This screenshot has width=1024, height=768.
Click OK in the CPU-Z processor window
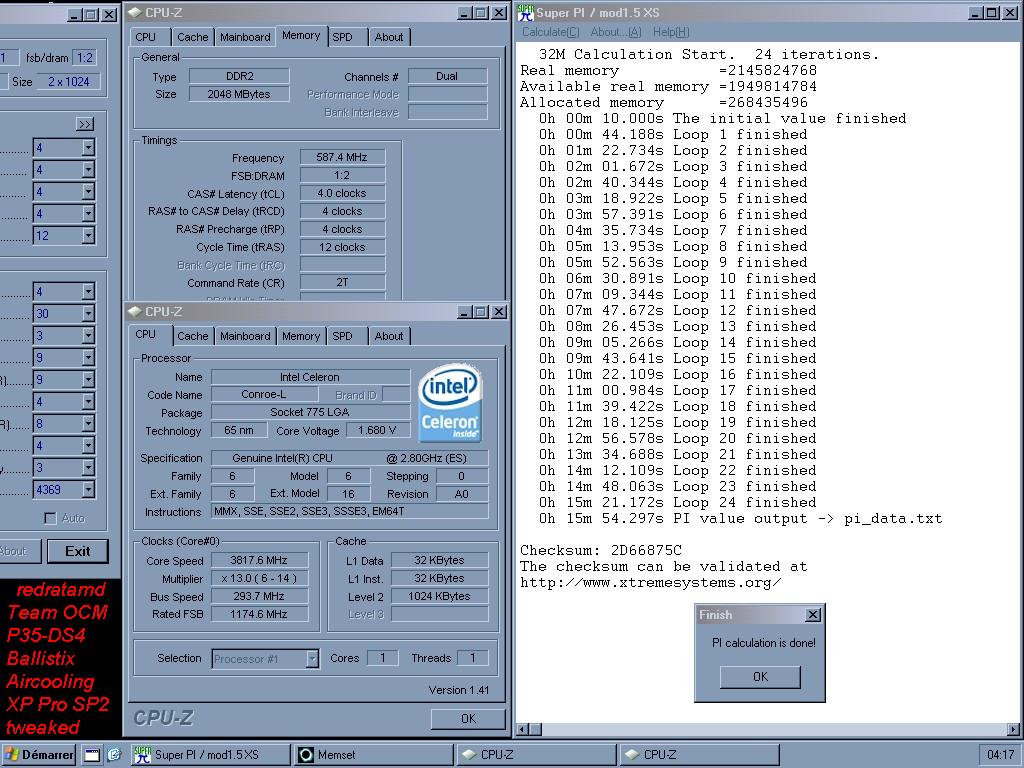(x=468, y=719)
